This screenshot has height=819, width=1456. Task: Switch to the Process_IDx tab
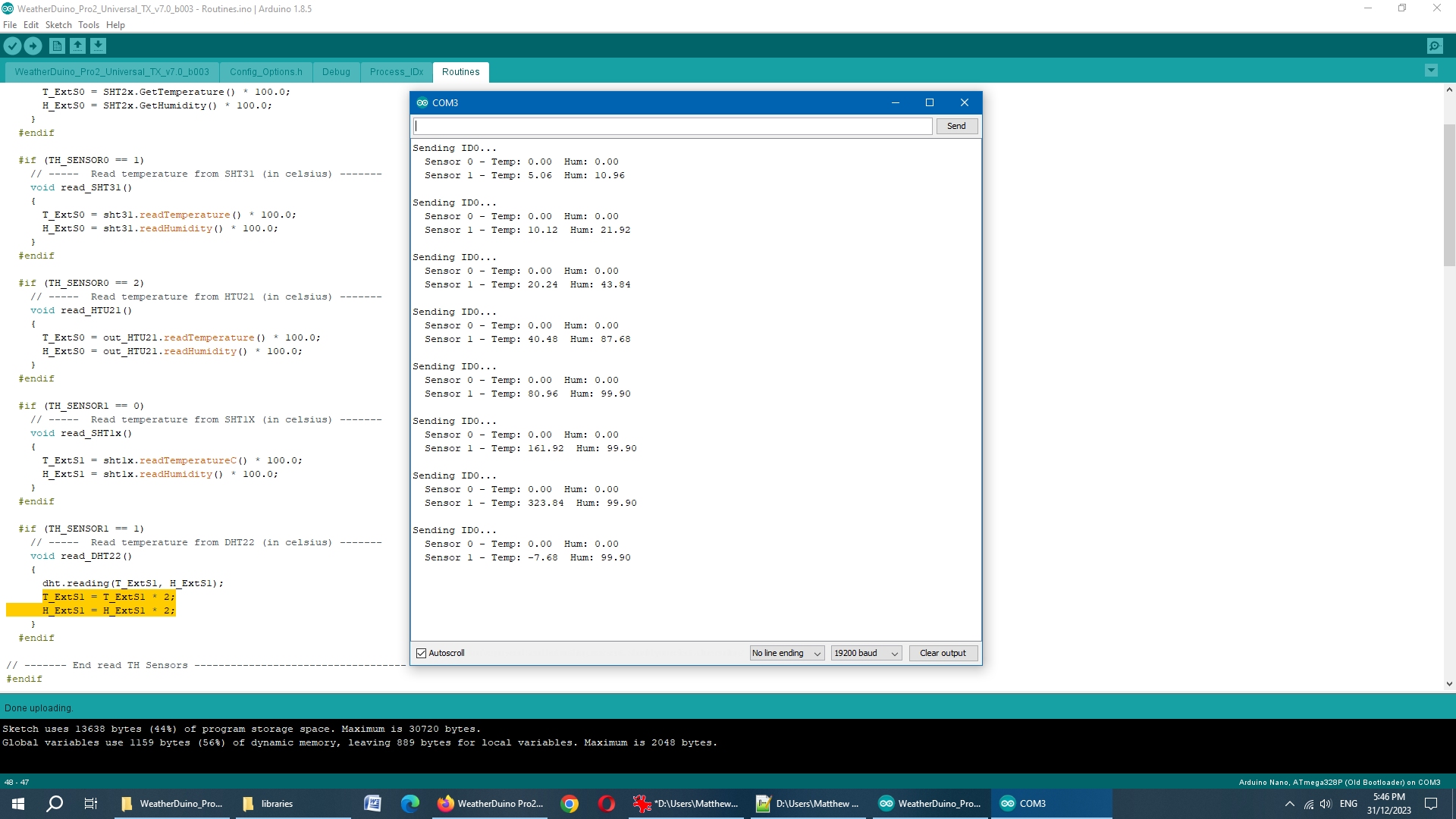click(x=396, y=72)
